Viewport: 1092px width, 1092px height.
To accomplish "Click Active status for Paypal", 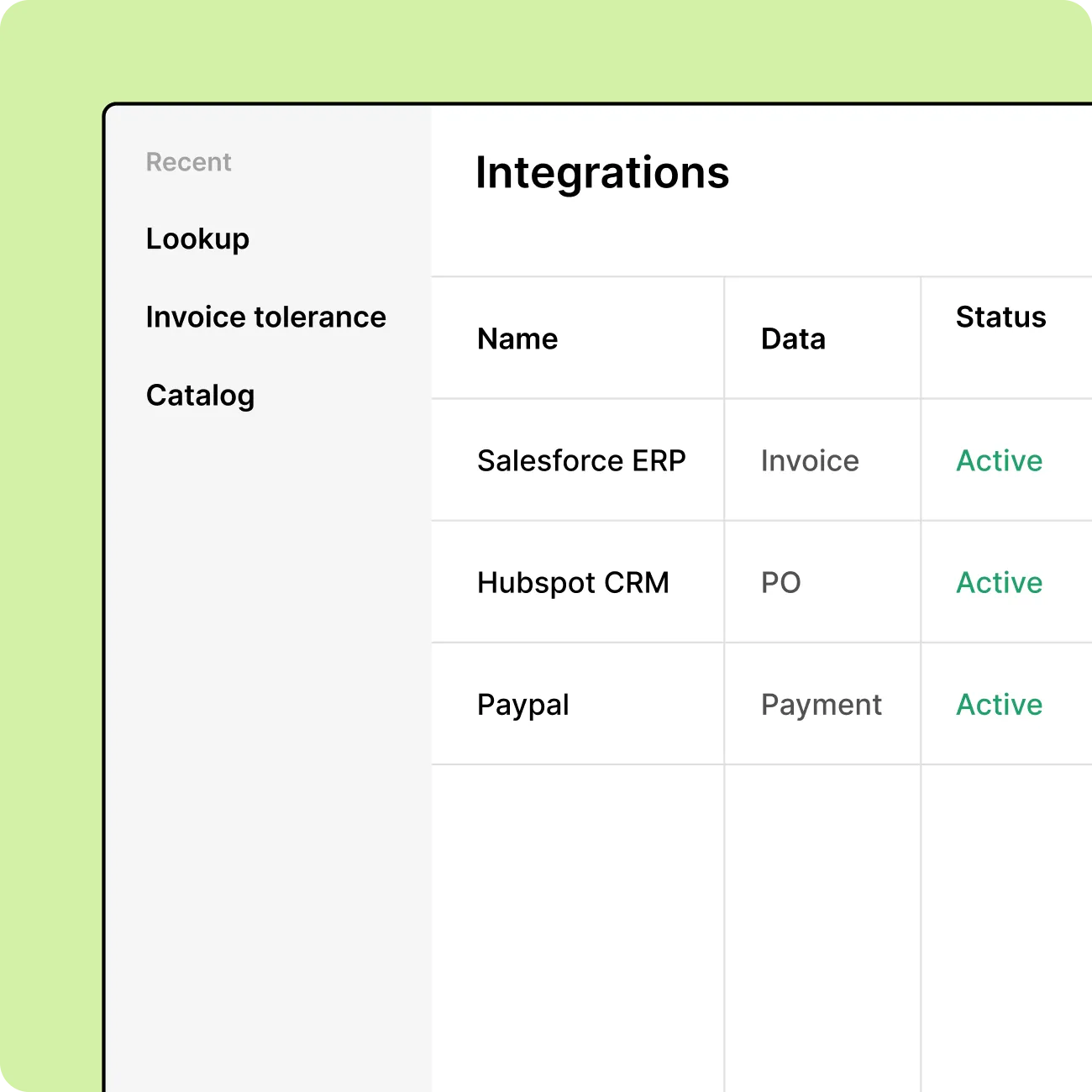I will (x=999, y=705).
